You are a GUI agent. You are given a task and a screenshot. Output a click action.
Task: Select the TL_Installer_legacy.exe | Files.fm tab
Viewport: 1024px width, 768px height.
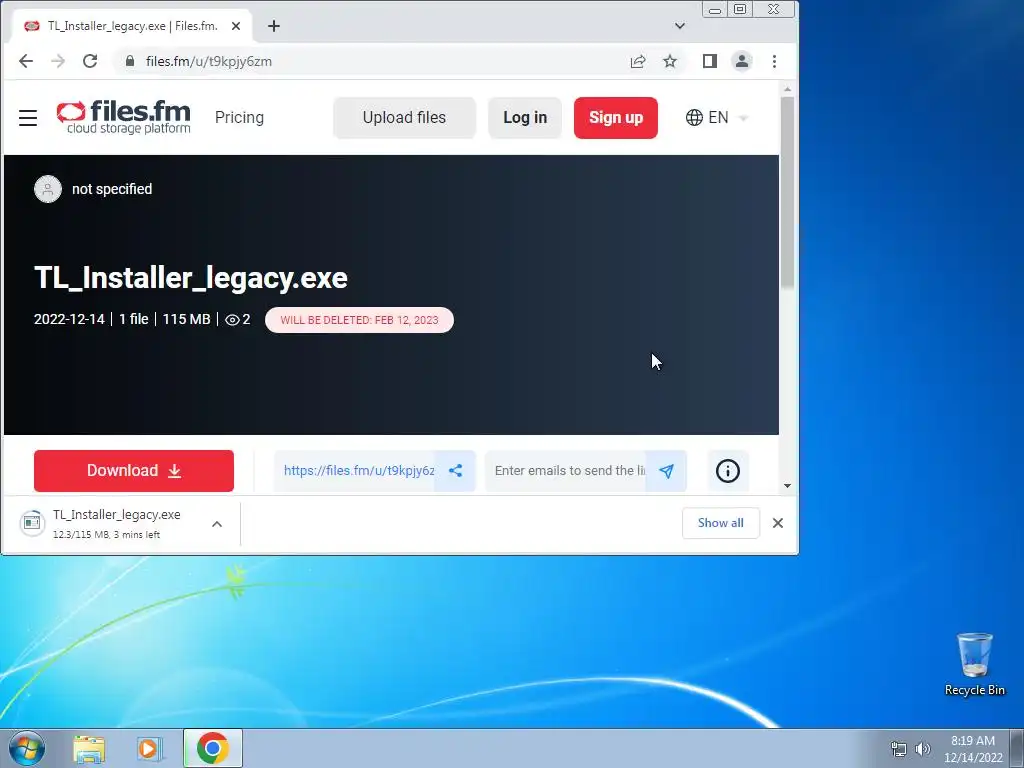click(132, 26)
